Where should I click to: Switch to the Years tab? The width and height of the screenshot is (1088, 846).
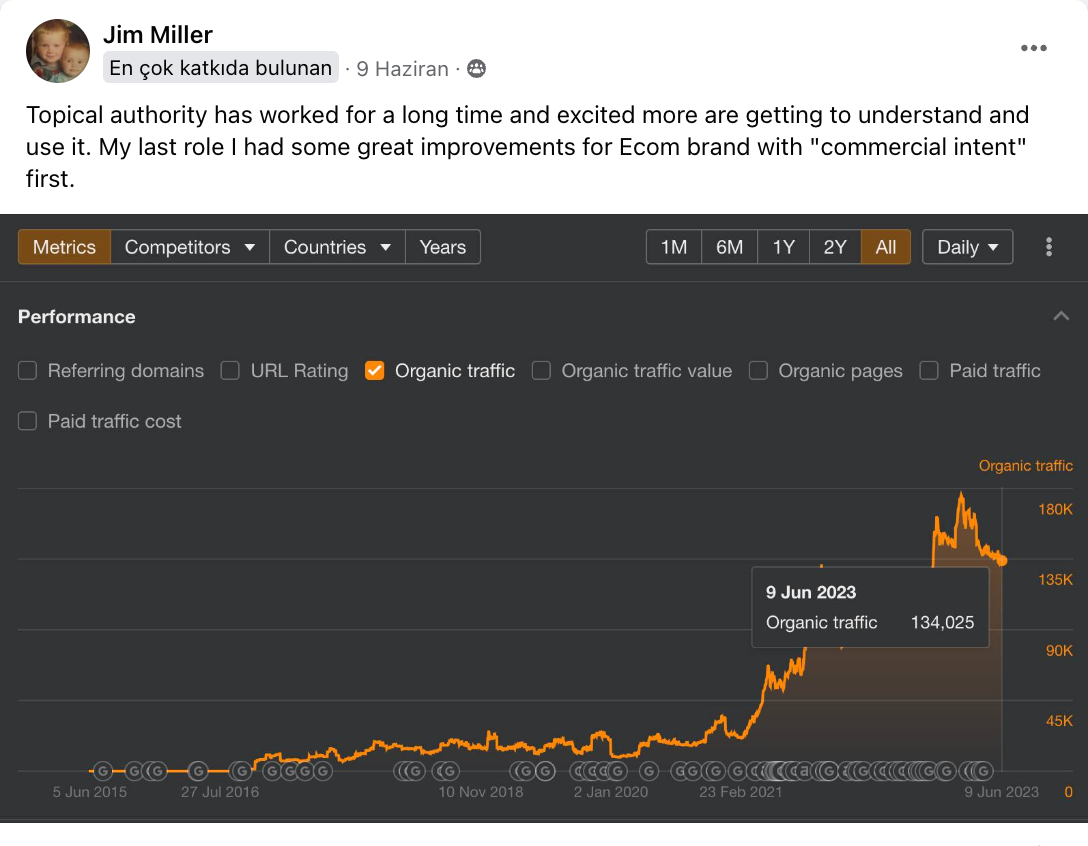tap(442, 247)
